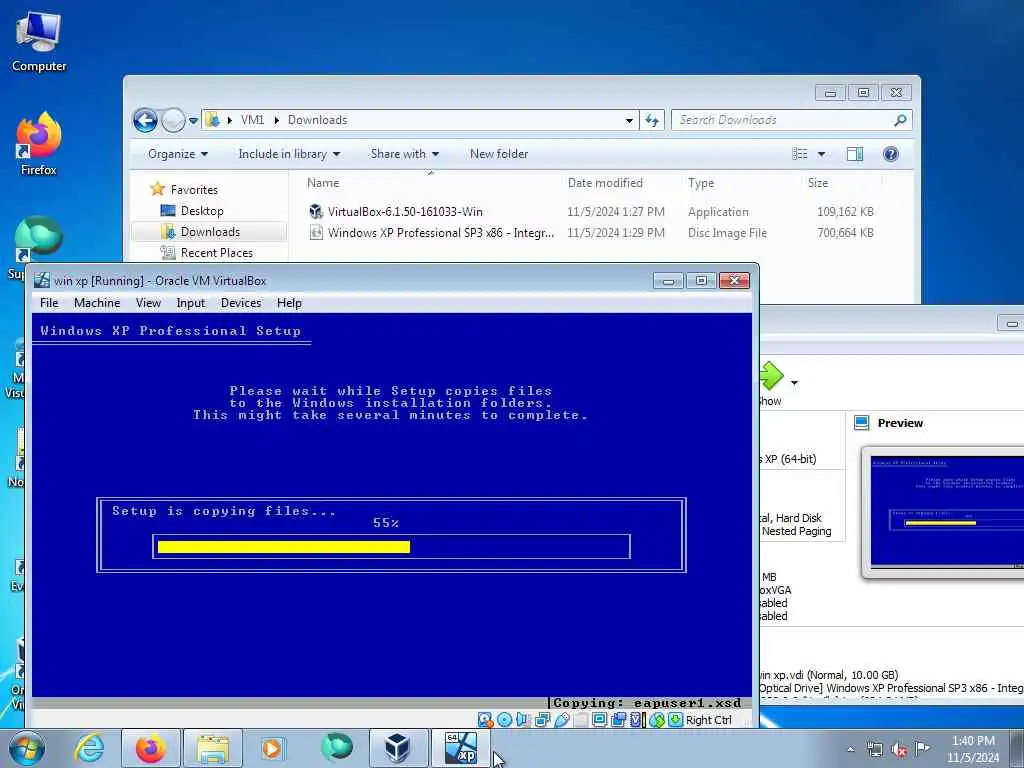Open the Help menu in VM window

click(x=289, y=303)
